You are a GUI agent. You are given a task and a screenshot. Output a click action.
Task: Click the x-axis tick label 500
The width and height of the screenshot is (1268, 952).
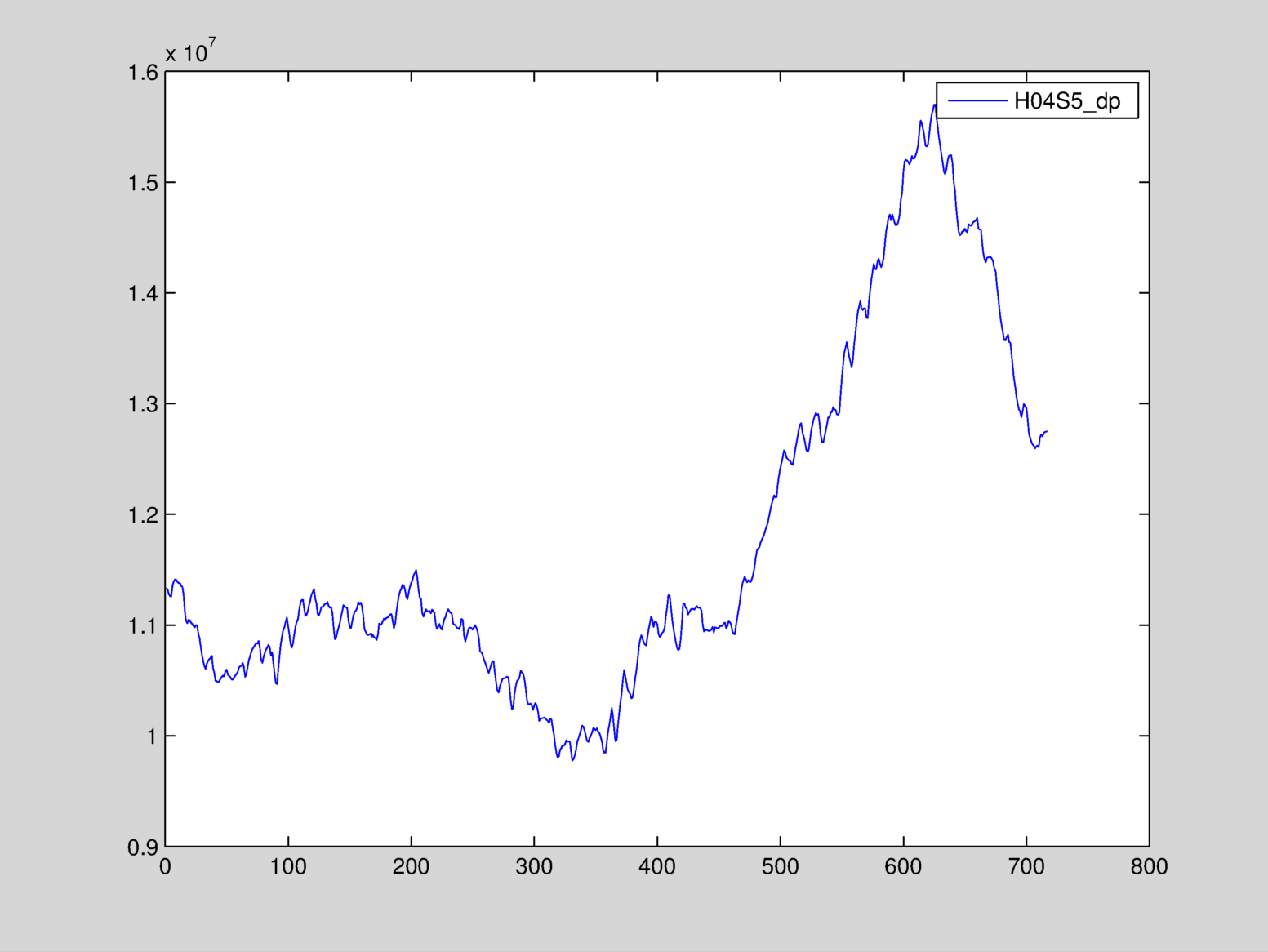coord(780,867)
